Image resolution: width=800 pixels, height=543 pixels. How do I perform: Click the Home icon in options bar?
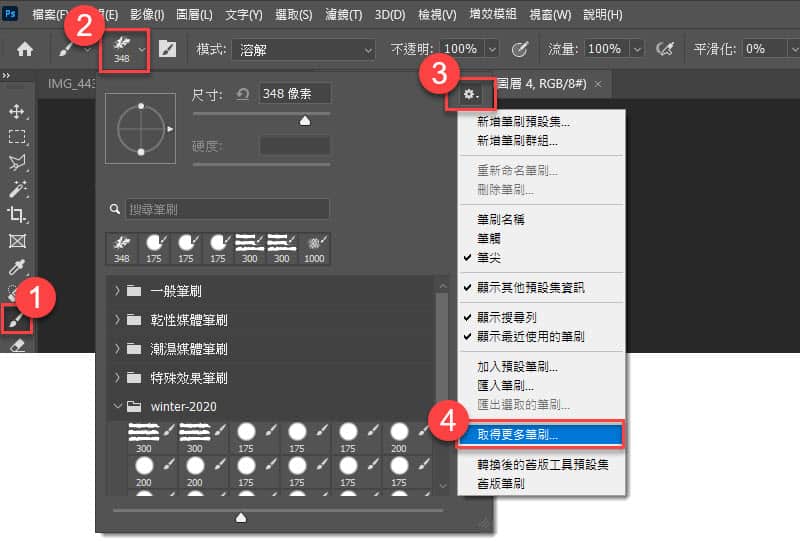pos(24,50)
